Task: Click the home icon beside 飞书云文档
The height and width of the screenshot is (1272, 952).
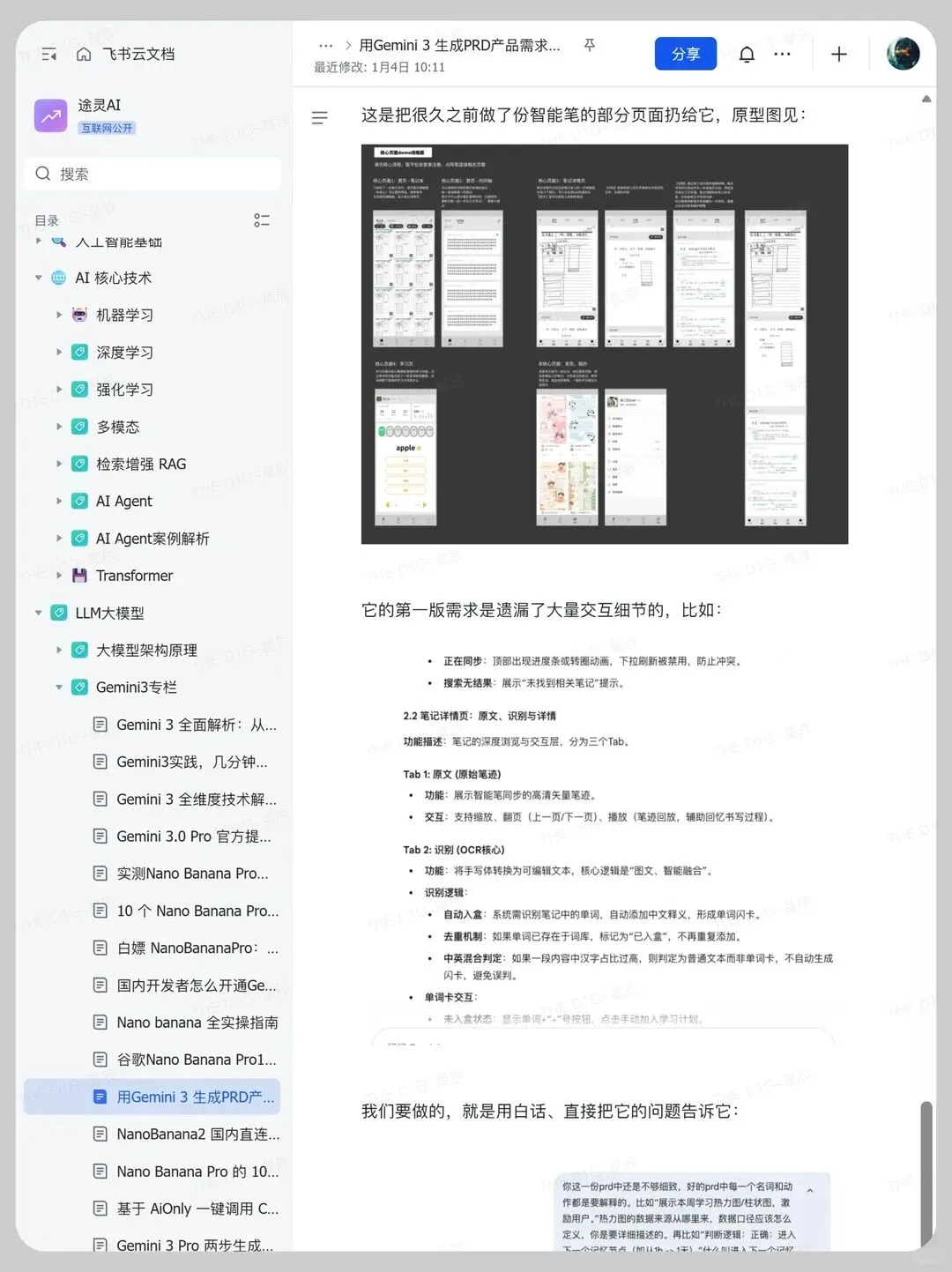Action: (x=84, y=55)
